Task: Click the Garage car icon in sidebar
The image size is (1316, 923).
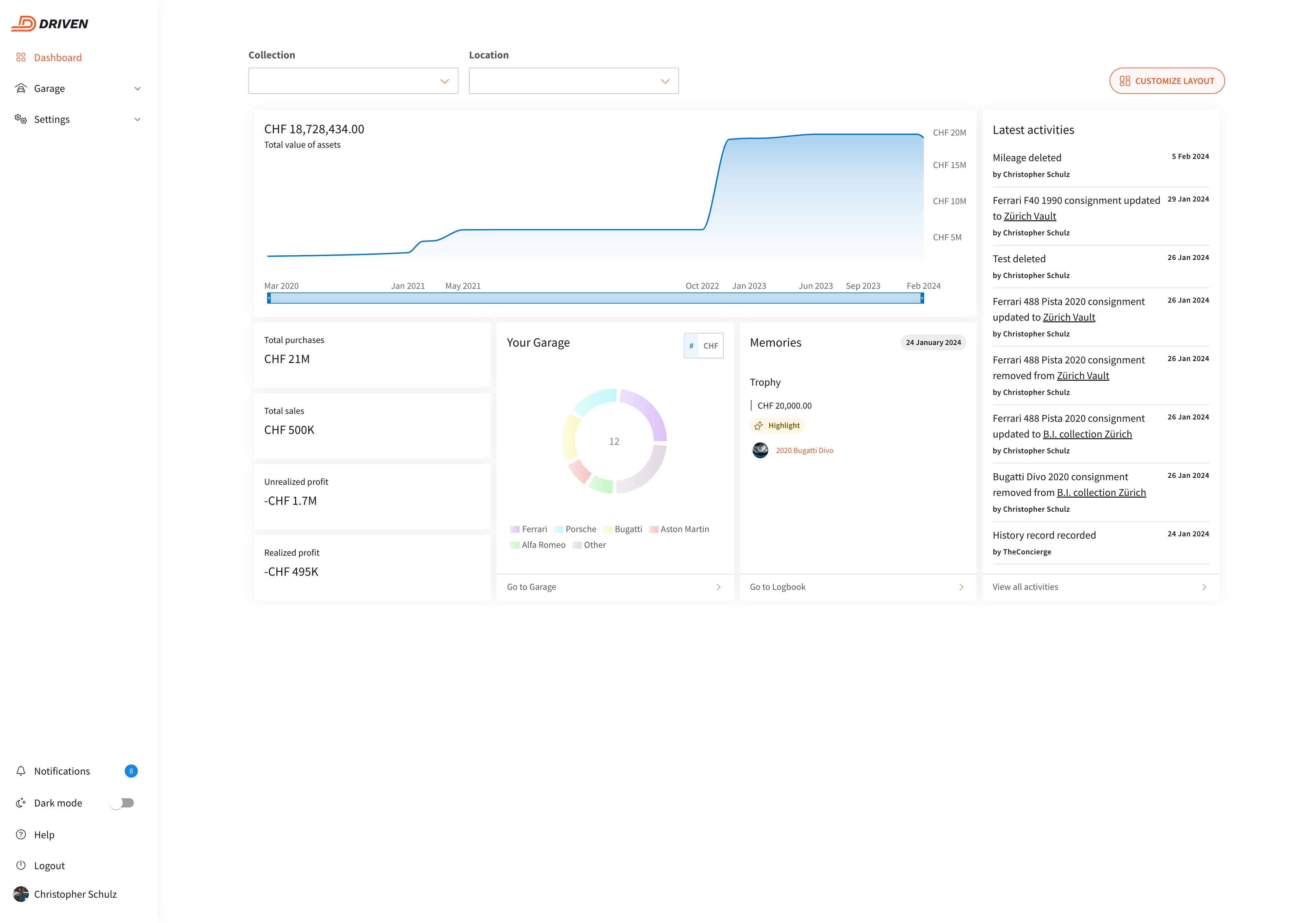Action: click(x=21, y=88)
